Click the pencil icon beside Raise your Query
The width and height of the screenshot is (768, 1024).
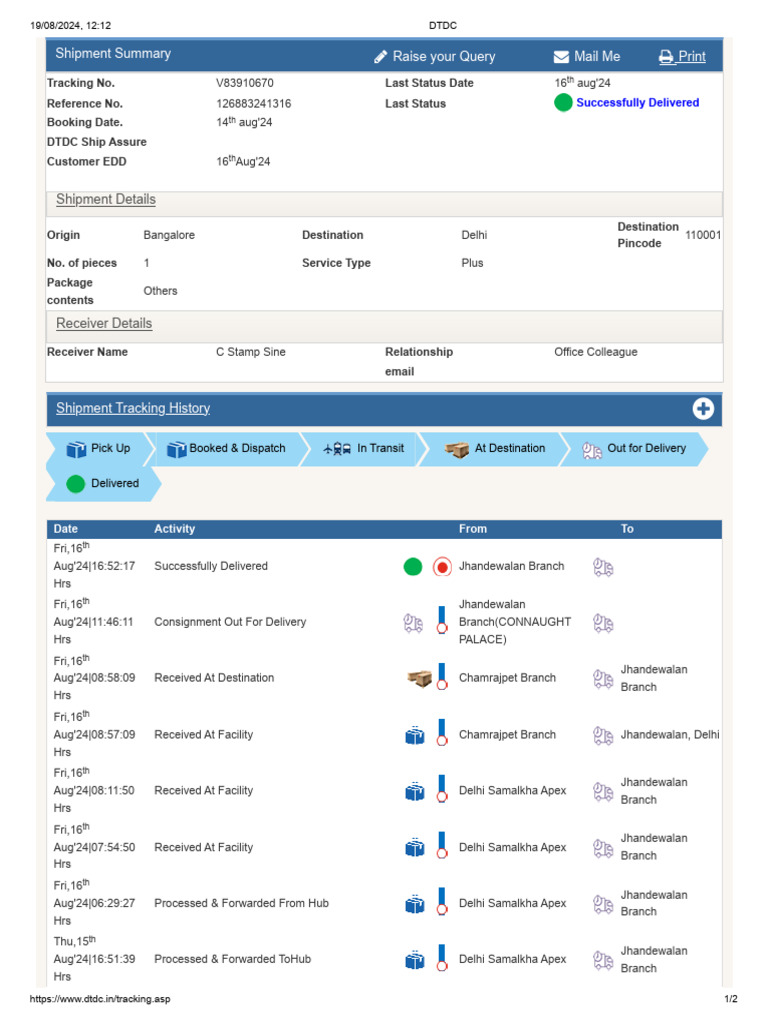point(381,57)
